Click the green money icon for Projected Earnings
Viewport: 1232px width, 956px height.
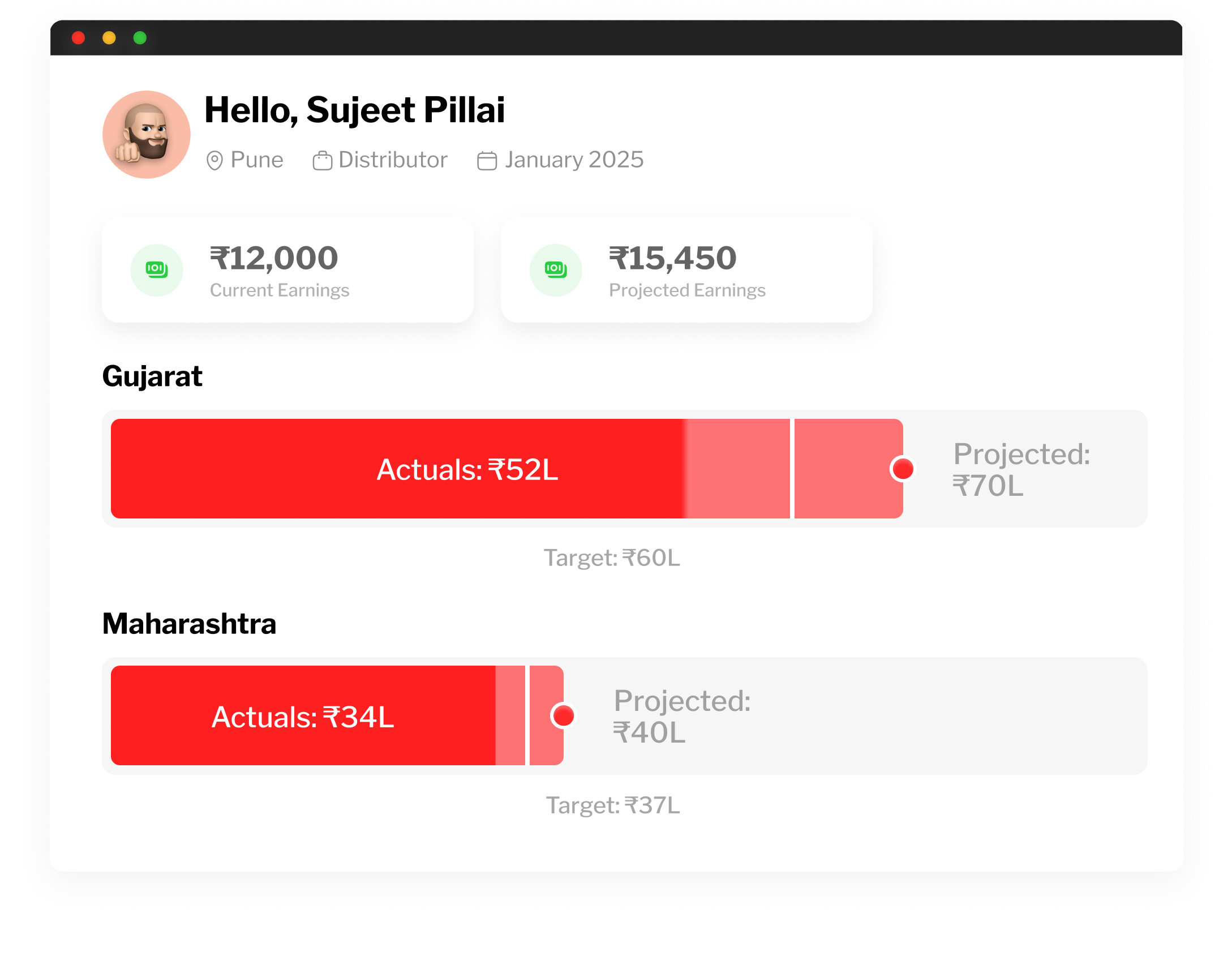[x=556, y=270]
